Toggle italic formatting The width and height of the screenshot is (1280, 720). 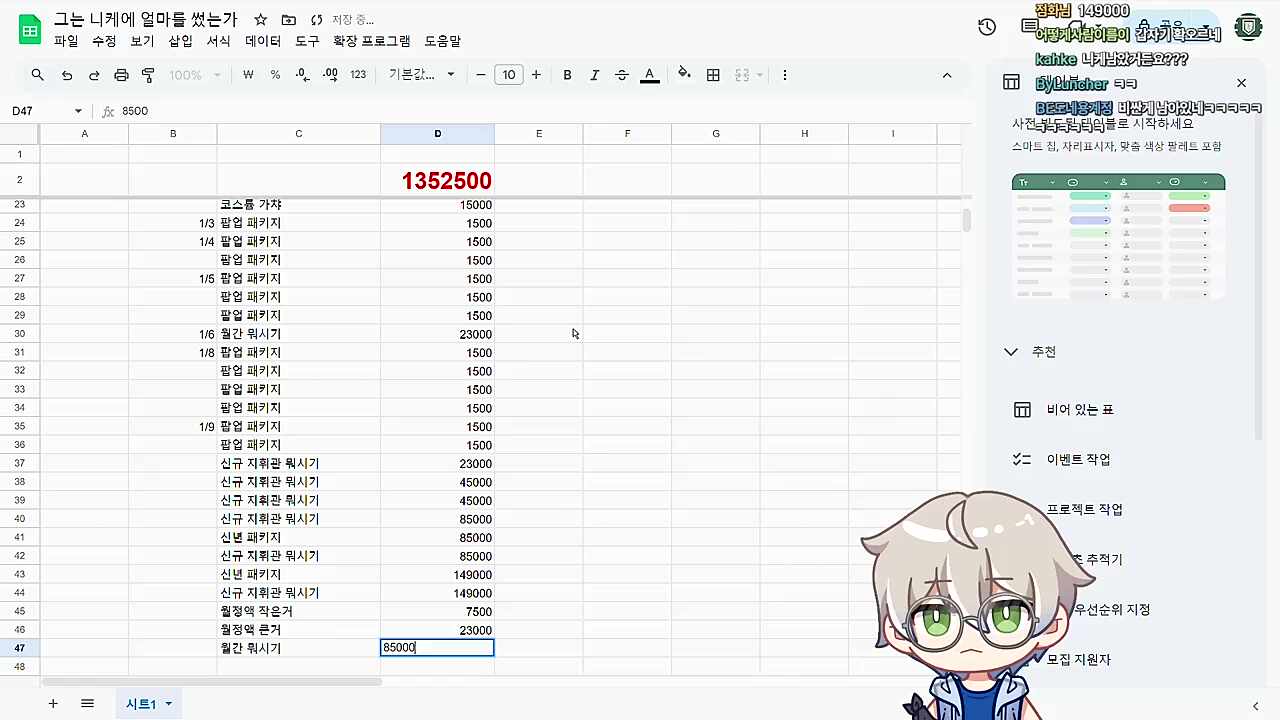click(595, 75)
